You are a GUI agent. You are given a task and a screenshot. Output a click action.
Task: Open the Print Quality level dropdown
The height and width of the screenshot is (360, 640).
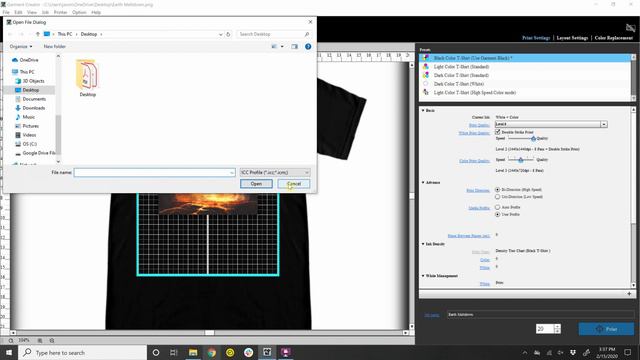tap(604, 124)
